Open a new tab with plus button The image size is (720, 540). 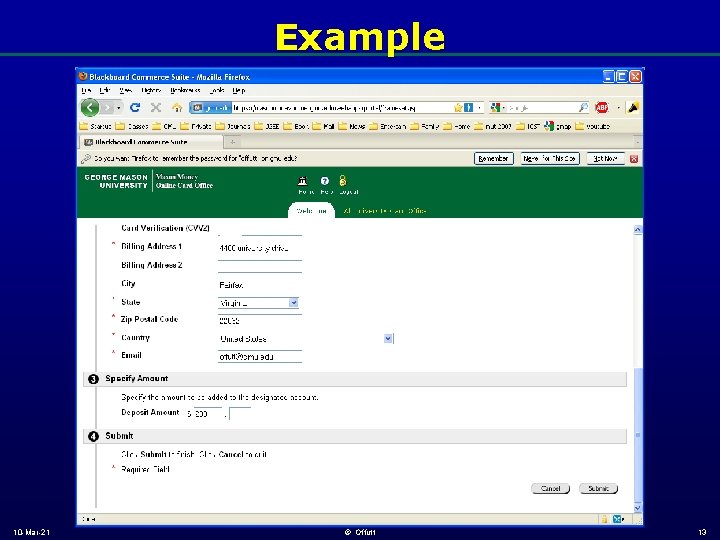tap(232, 142)
